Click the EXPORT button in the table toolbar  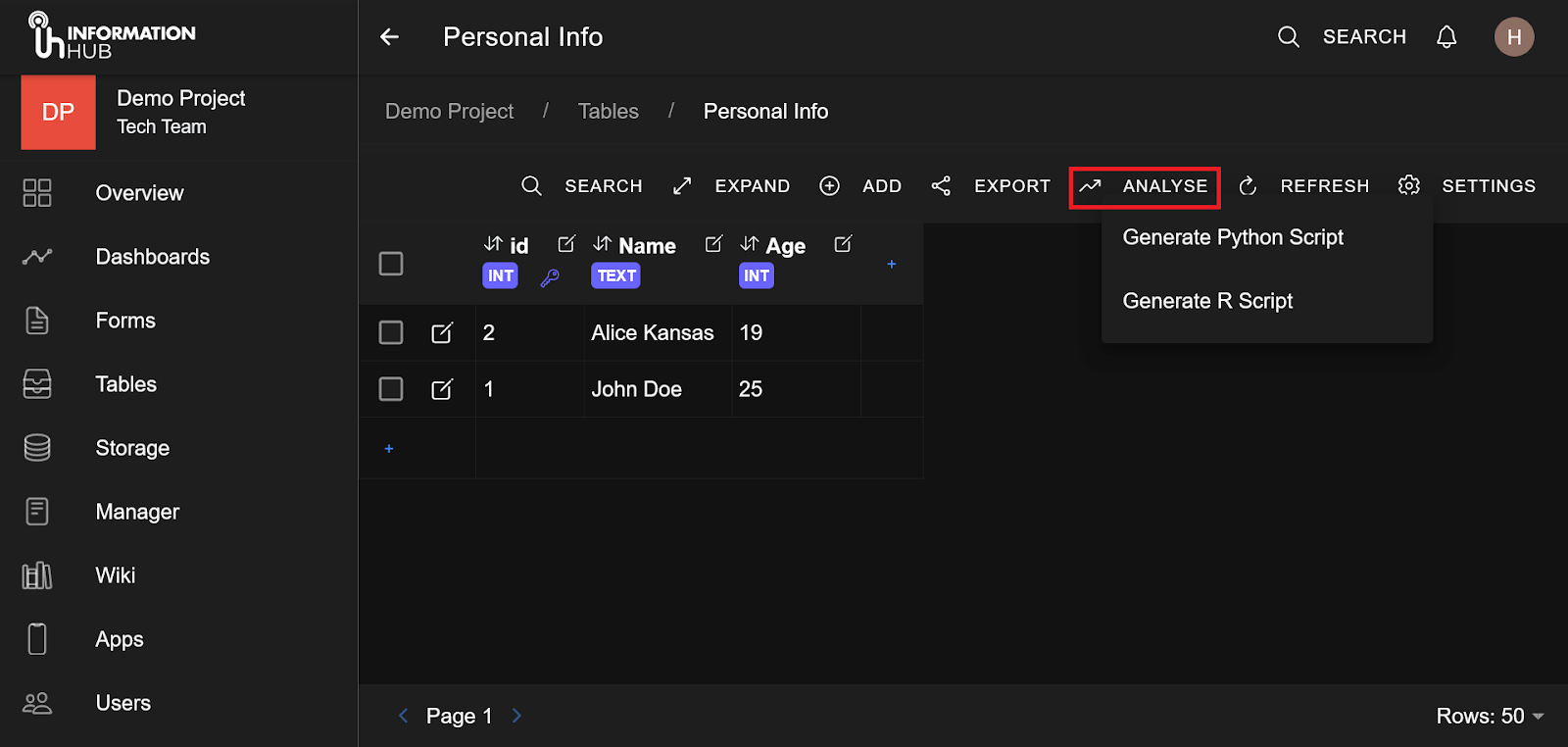point(992,186)
